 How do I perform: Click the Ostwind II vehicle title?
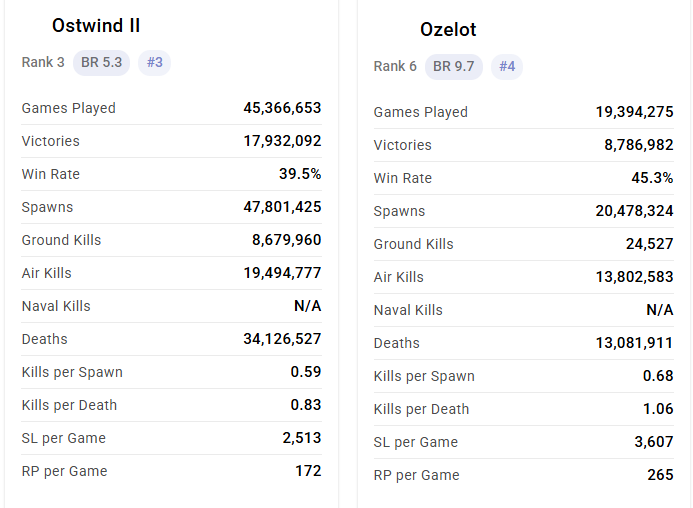point(96,26)
